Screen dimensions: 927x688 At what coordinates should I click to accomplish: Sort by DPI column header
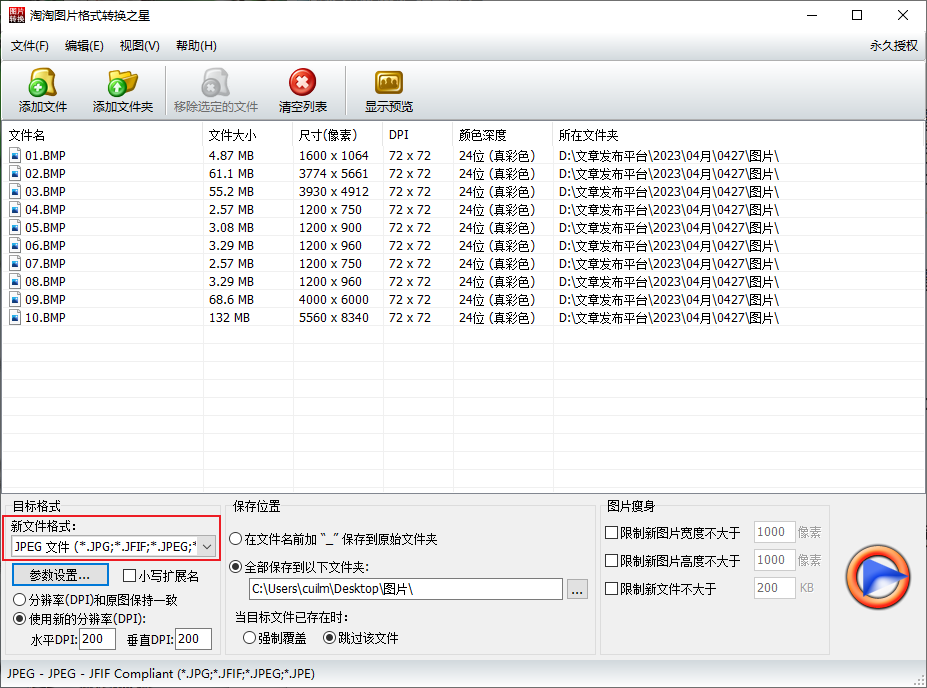tap(418, 135)
